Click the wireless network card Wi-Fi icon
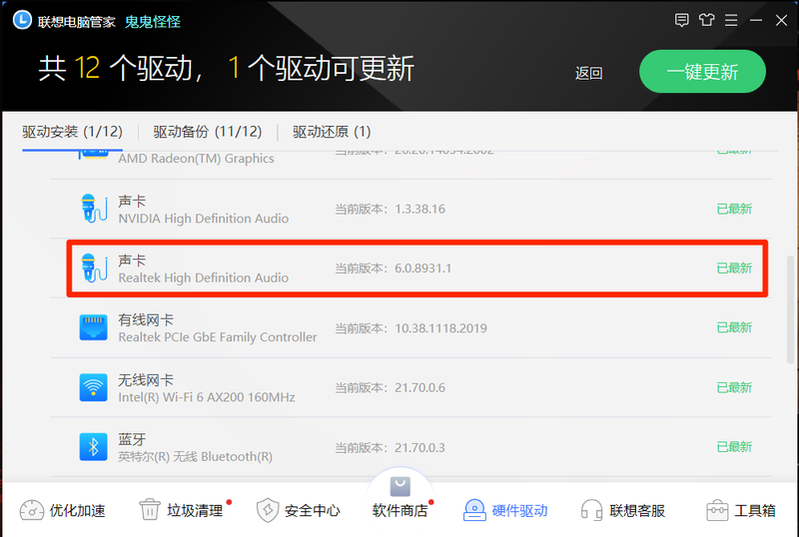The image size is (799, 537). click(93, 387)
